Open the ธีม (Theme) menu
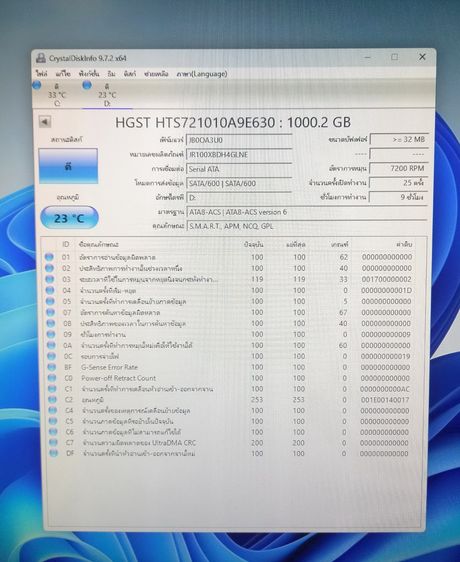Viewport: 460px width, 562px height. tap(111, 74)
